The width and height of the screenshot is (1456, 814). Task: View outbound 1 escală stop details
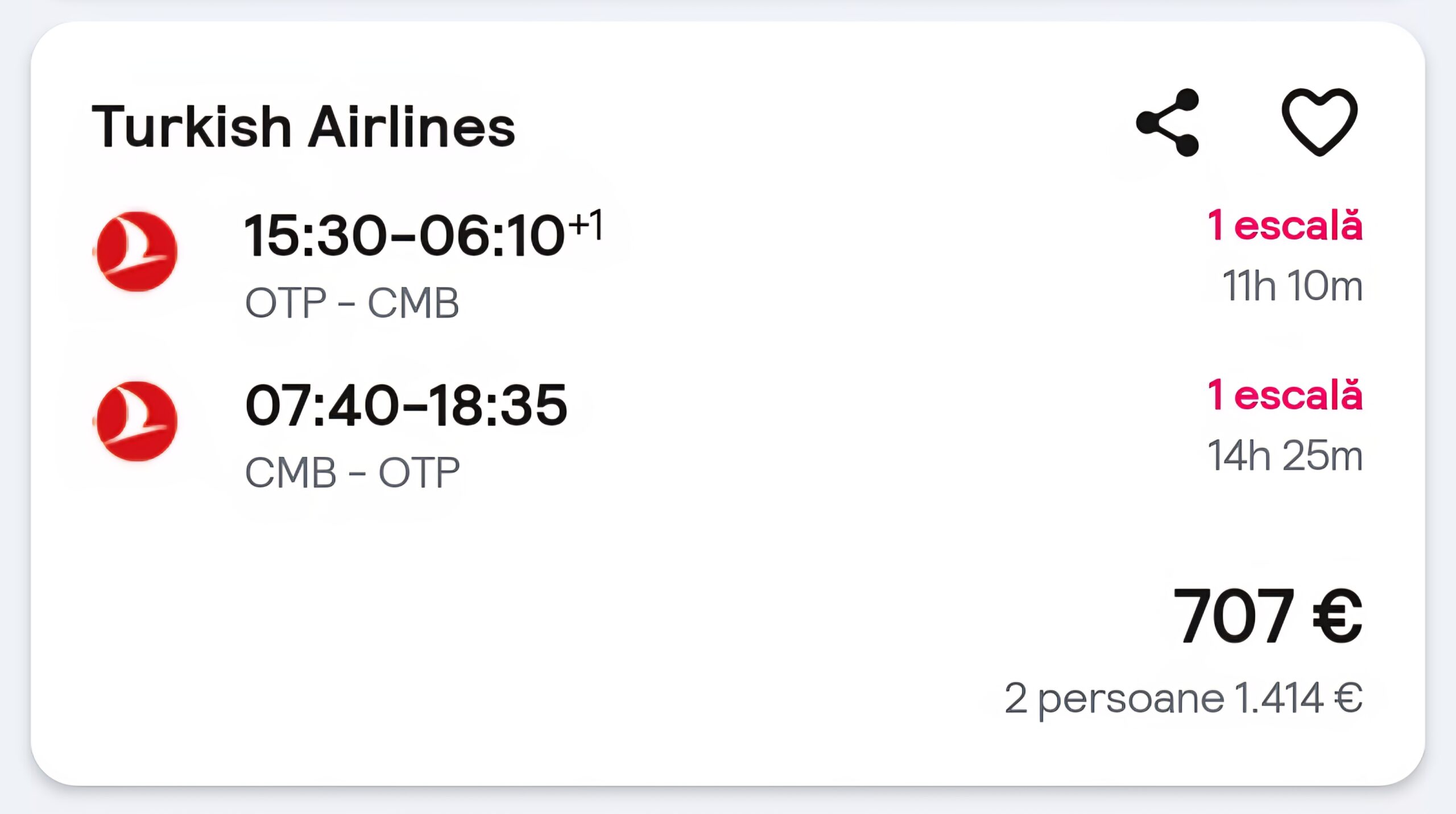pos(1285,225)
